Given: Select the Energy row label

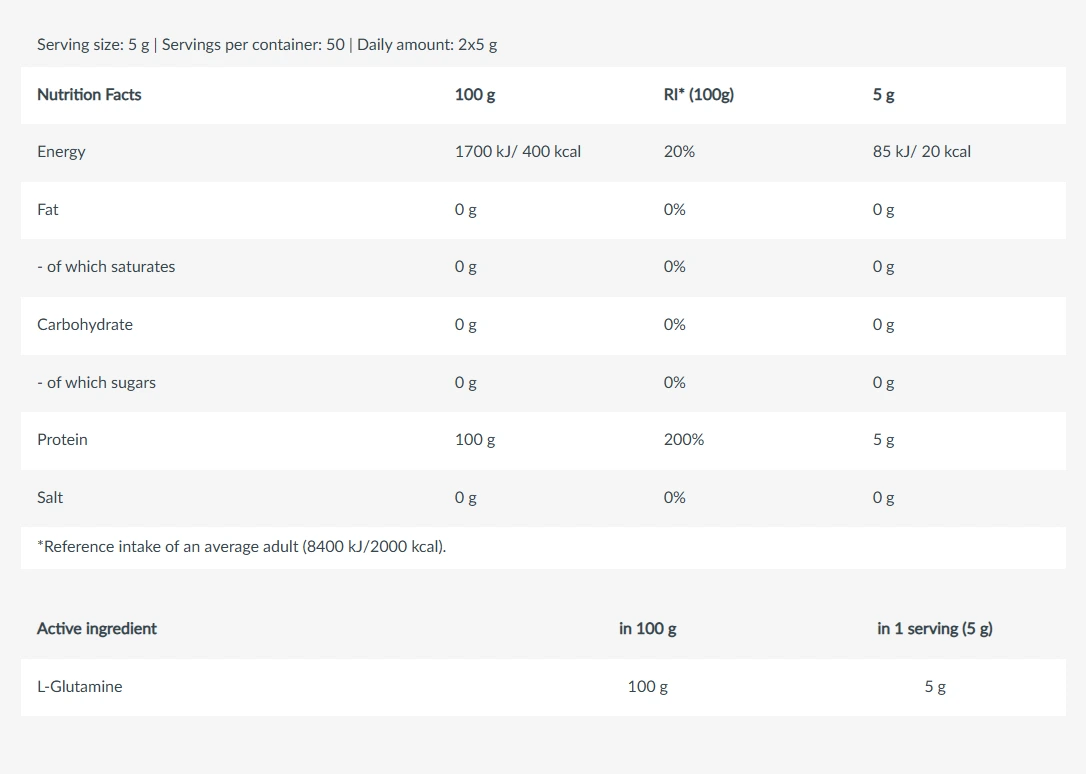Looking at the screenshot, I should click(62, 152).
